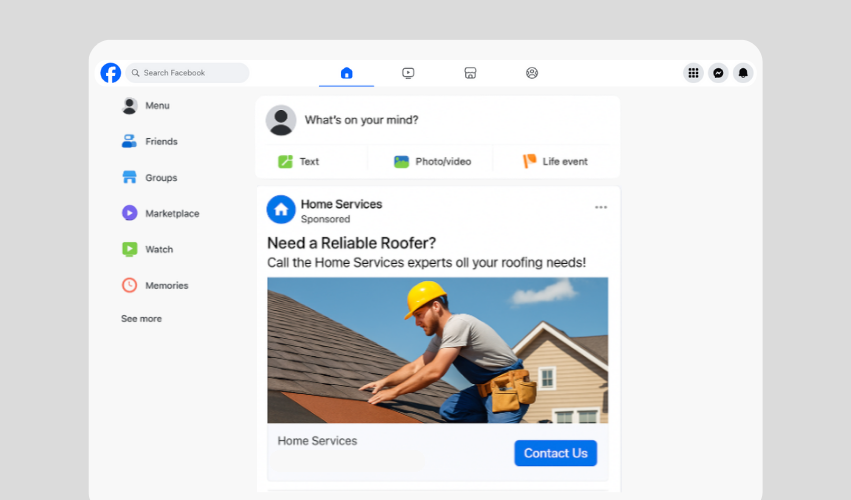Click the Watch icon in sidebar
The height and width of the screenshot is (500, 851).
(129, 249)
